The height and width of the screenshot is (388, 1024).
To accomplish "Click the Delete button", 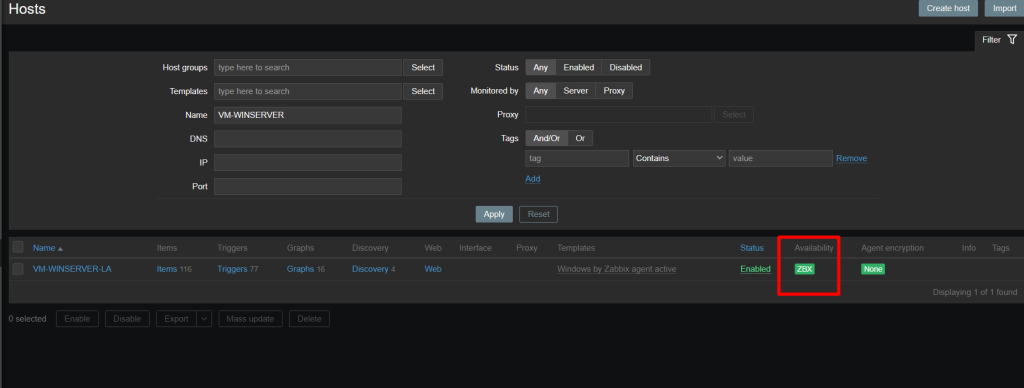I will pos(310,319).
